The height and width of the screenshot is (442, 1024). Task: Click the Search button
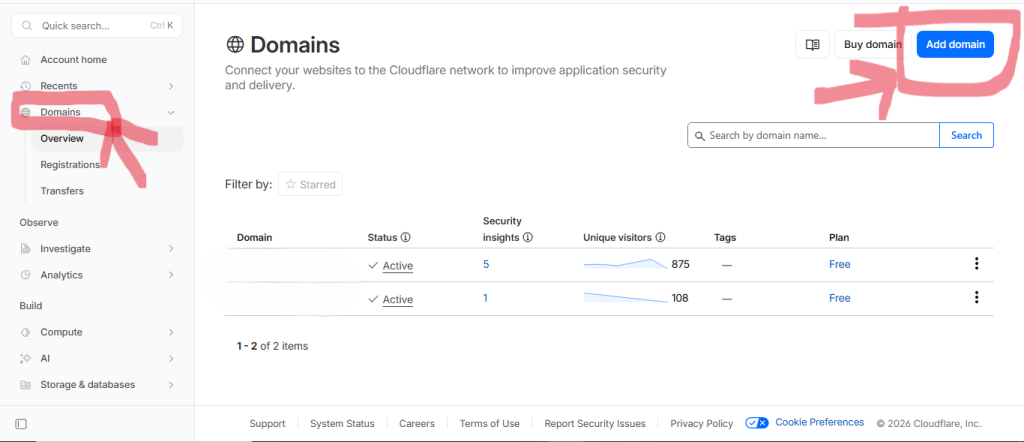pos(967,135)
